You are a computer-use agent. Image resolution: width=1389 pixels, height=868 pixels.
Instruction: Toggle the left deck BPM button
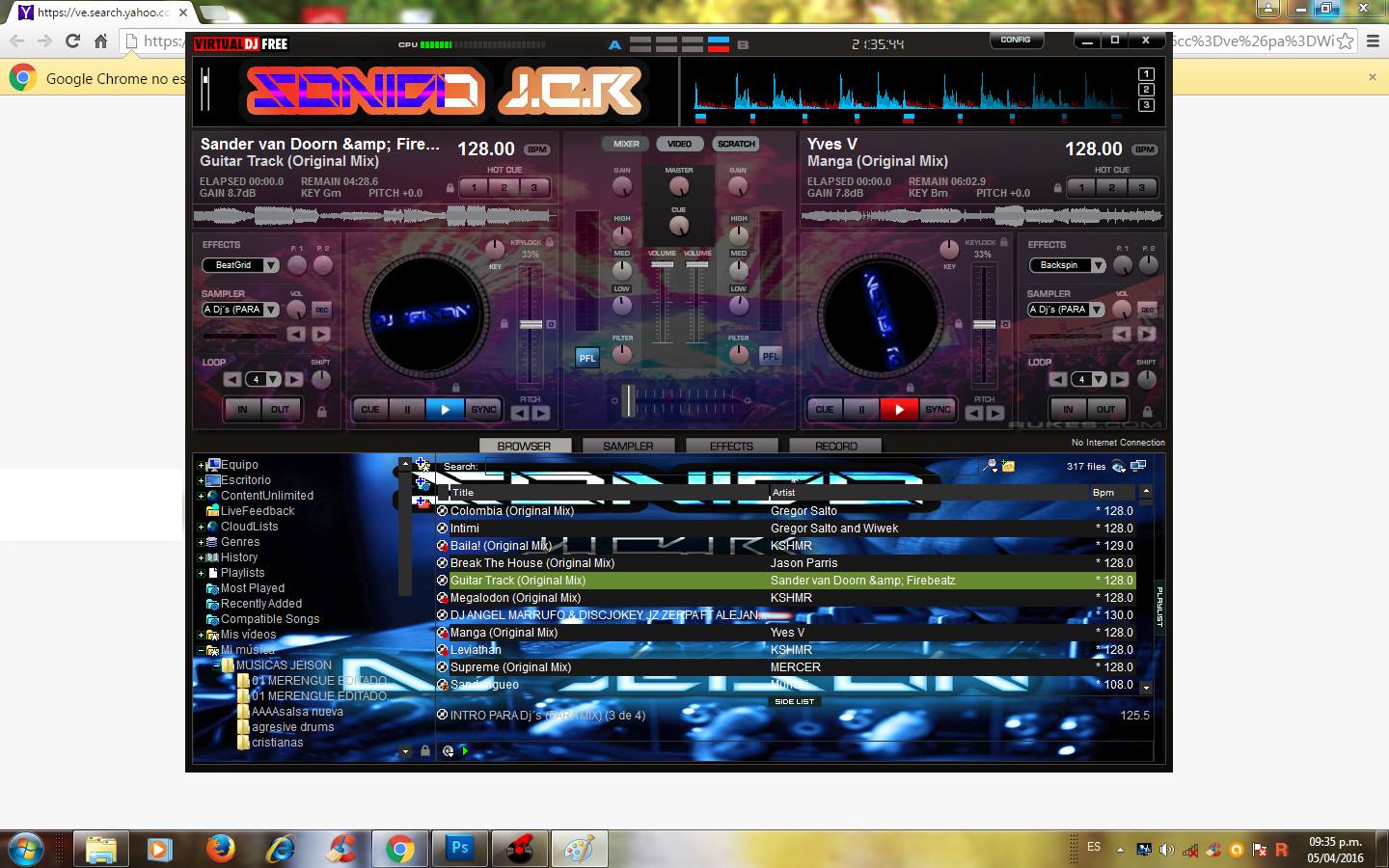coord(537,149)
